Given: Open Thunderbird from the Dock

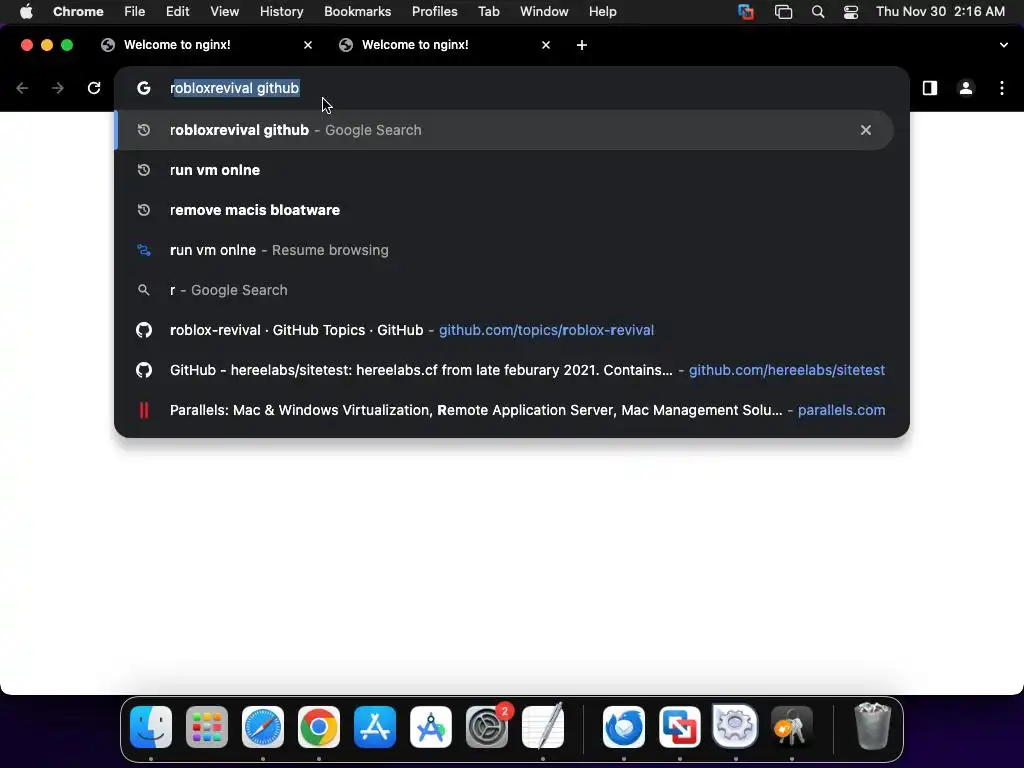Looking at the screenshot, I should pyautogui.click(x=624, y=727).
